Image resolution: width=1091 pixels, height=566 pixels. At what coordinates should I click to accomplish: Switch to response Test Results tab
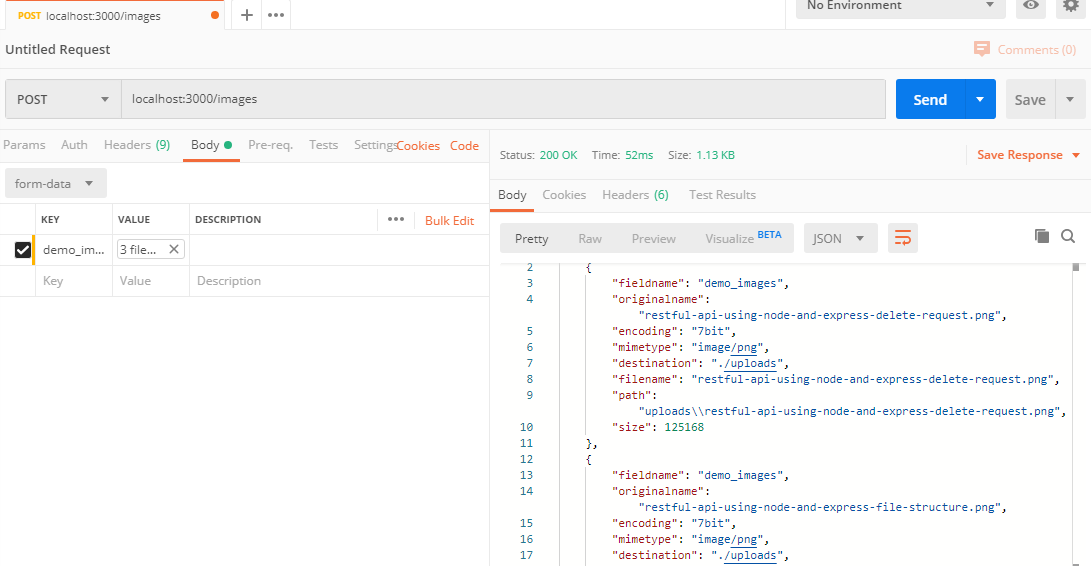(722, 195)
